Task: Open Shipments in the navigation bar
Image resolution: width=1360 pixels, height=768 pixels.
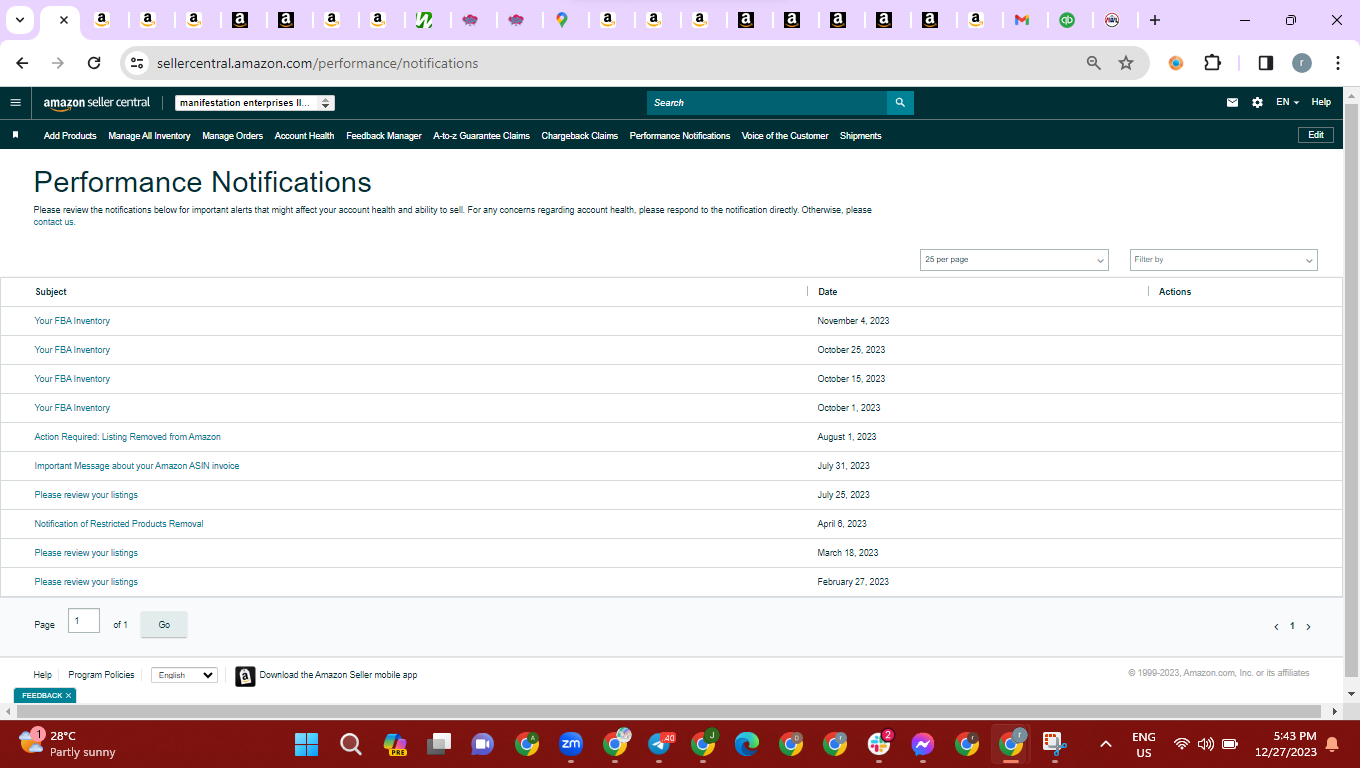Action: 861,136
